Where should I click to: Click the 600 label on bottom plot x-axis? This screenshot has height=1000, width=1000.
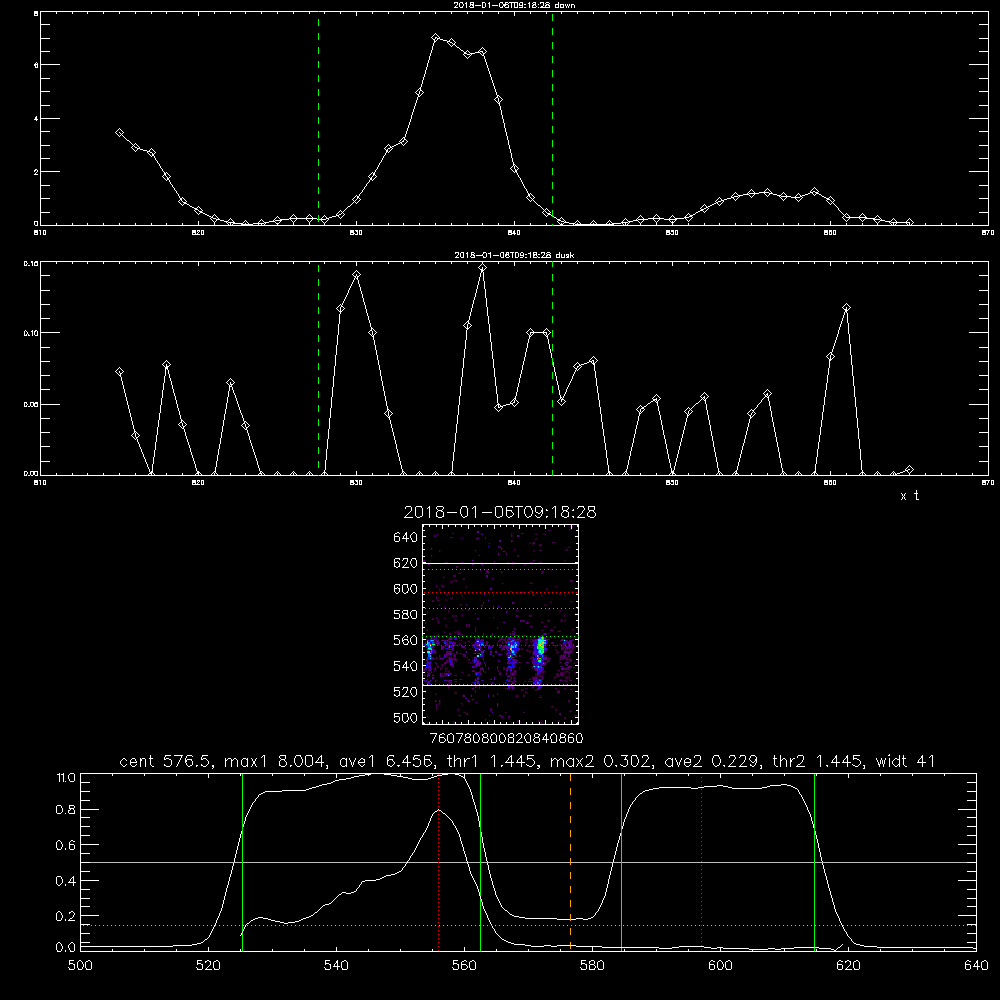(721, 965)
